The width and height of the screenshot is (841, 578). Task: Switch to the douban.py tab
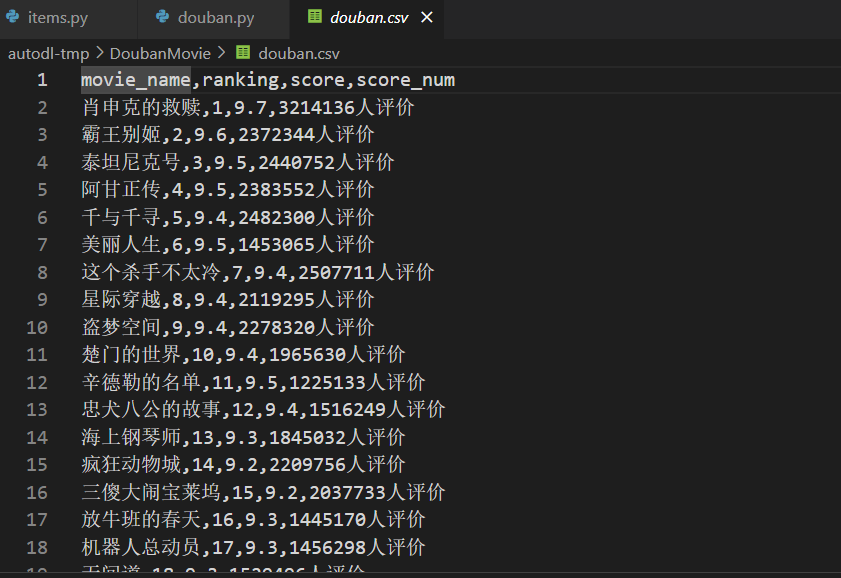tap(213, 18)
